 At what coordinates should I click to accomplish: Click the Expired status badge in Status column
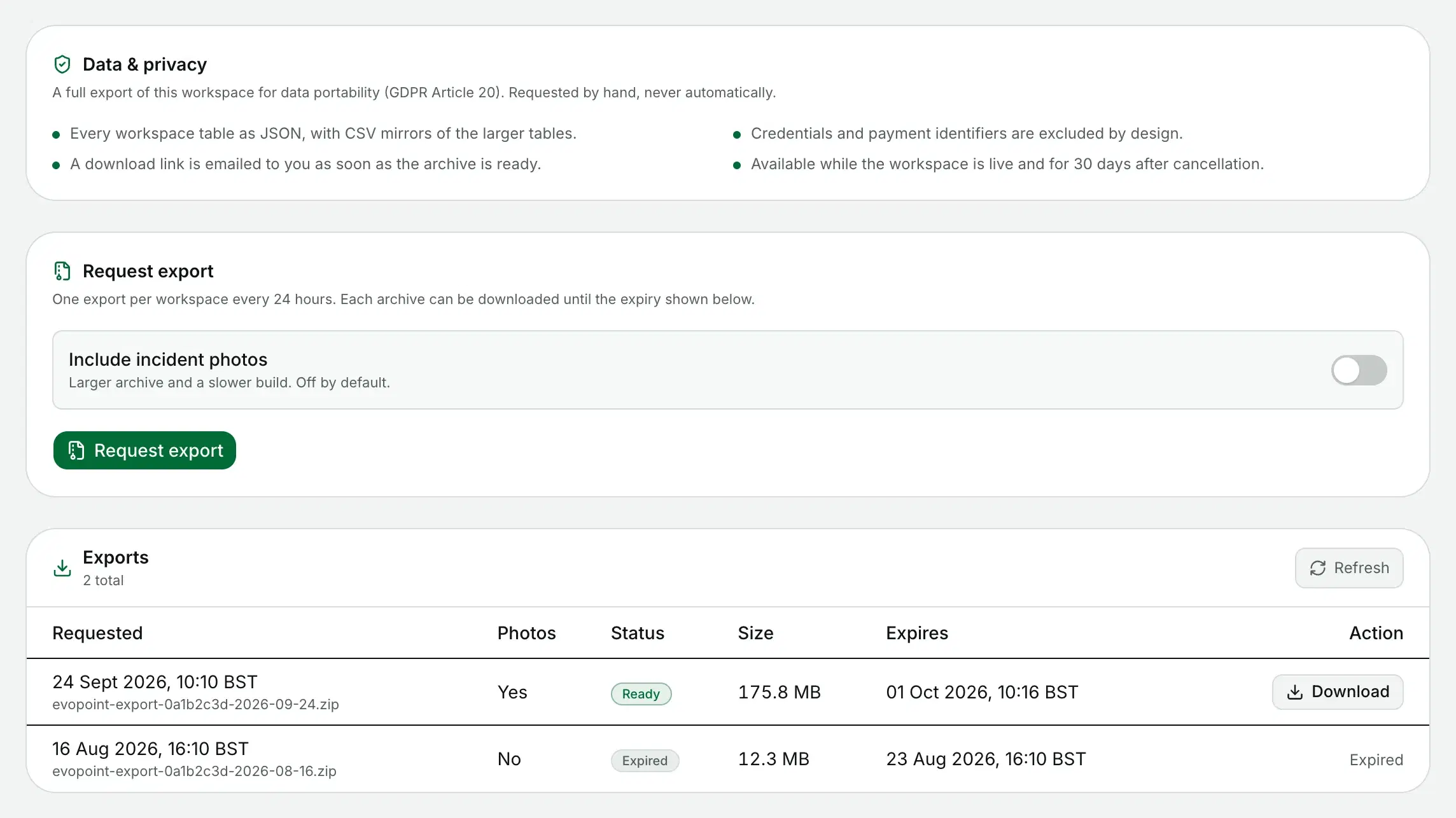point(645,761)
